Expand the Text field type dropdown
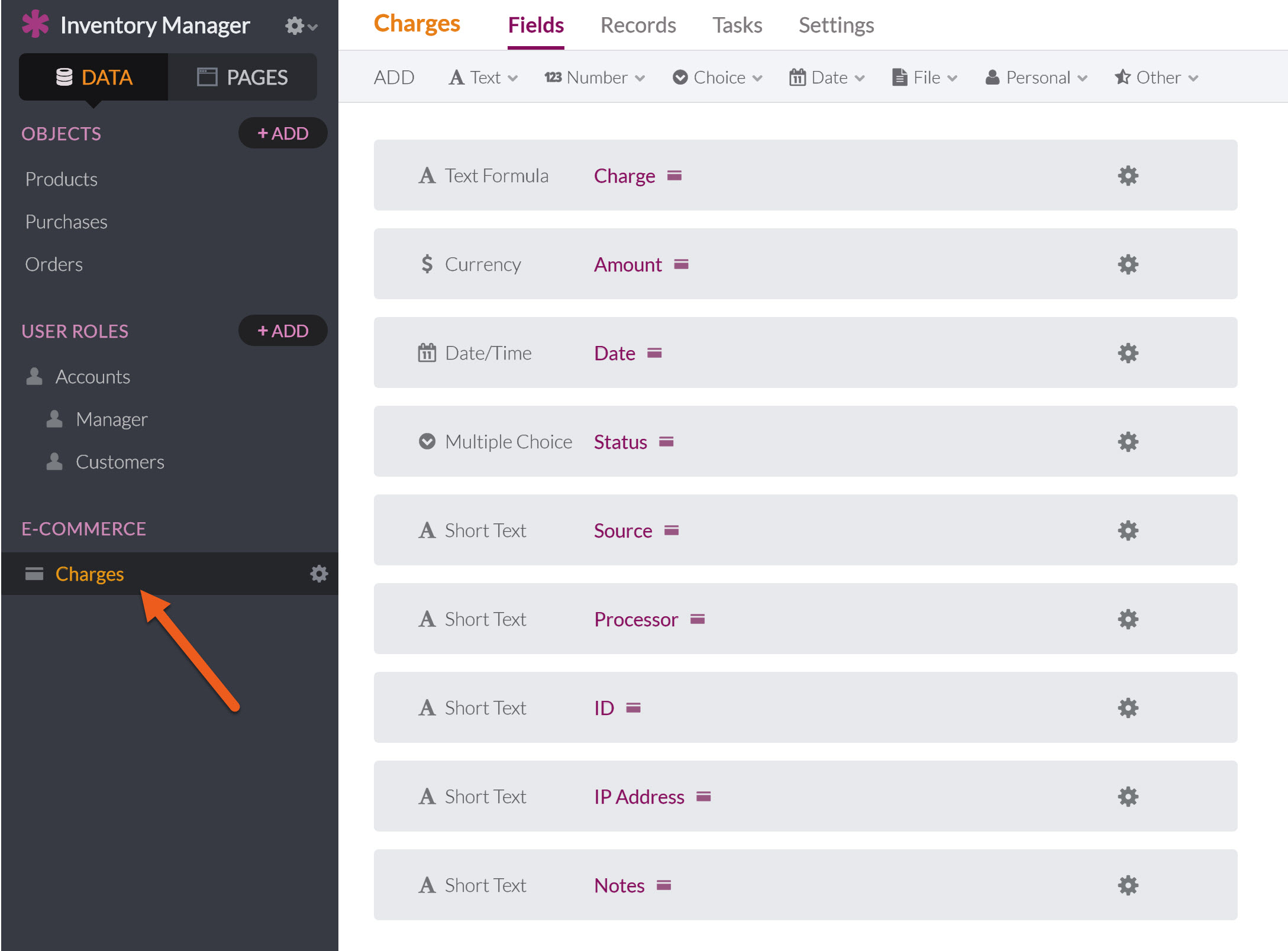 (483, 77)
